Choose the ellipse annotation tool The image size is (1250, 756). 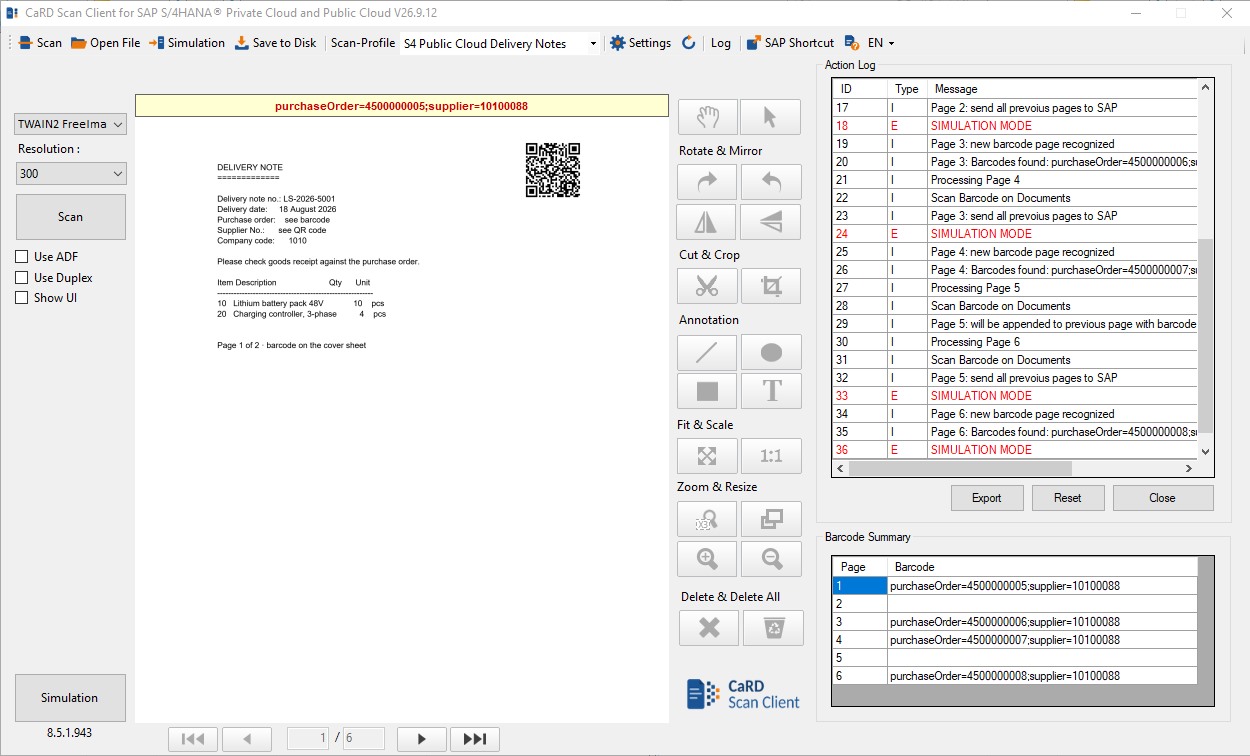pyautogui.click(x=770, y=352)
